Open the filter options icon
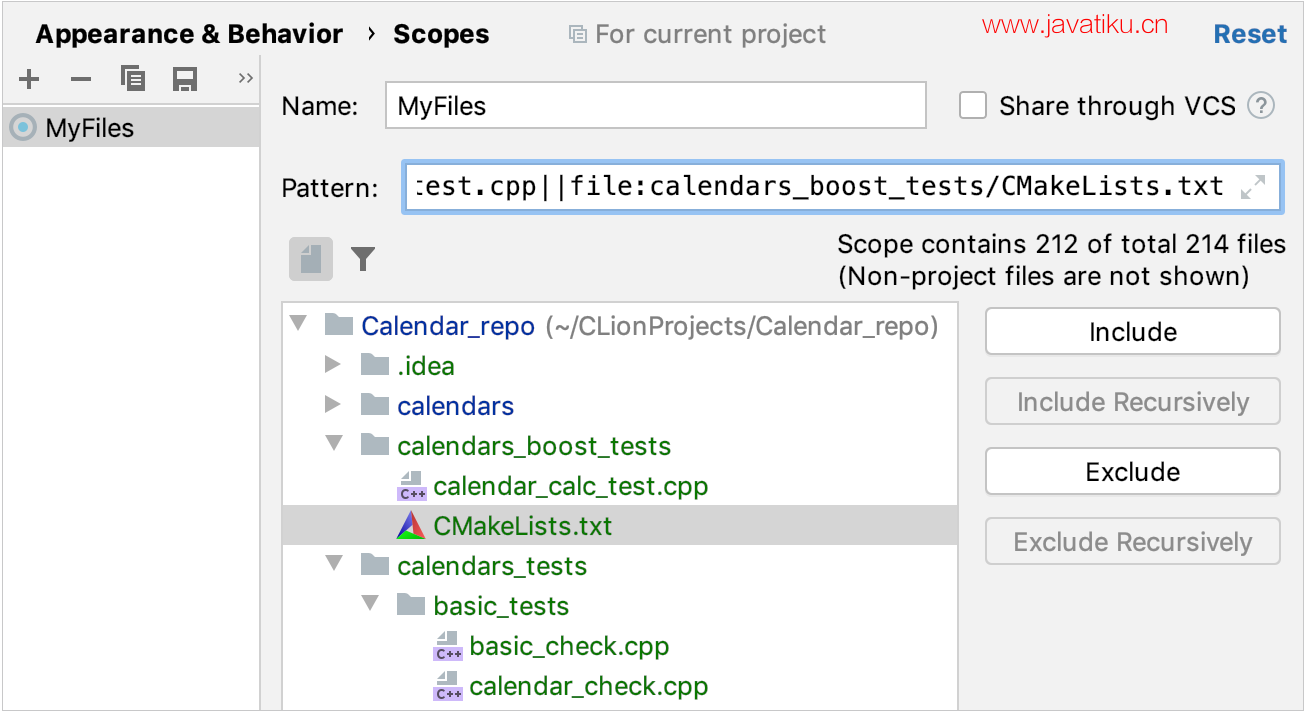 tap(363, 260)
